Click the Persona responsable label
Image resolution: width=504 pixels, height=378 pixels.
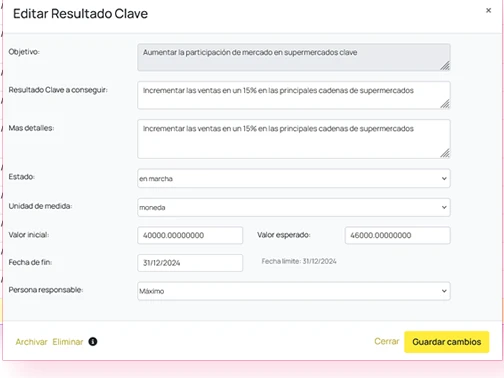point(46,290)
